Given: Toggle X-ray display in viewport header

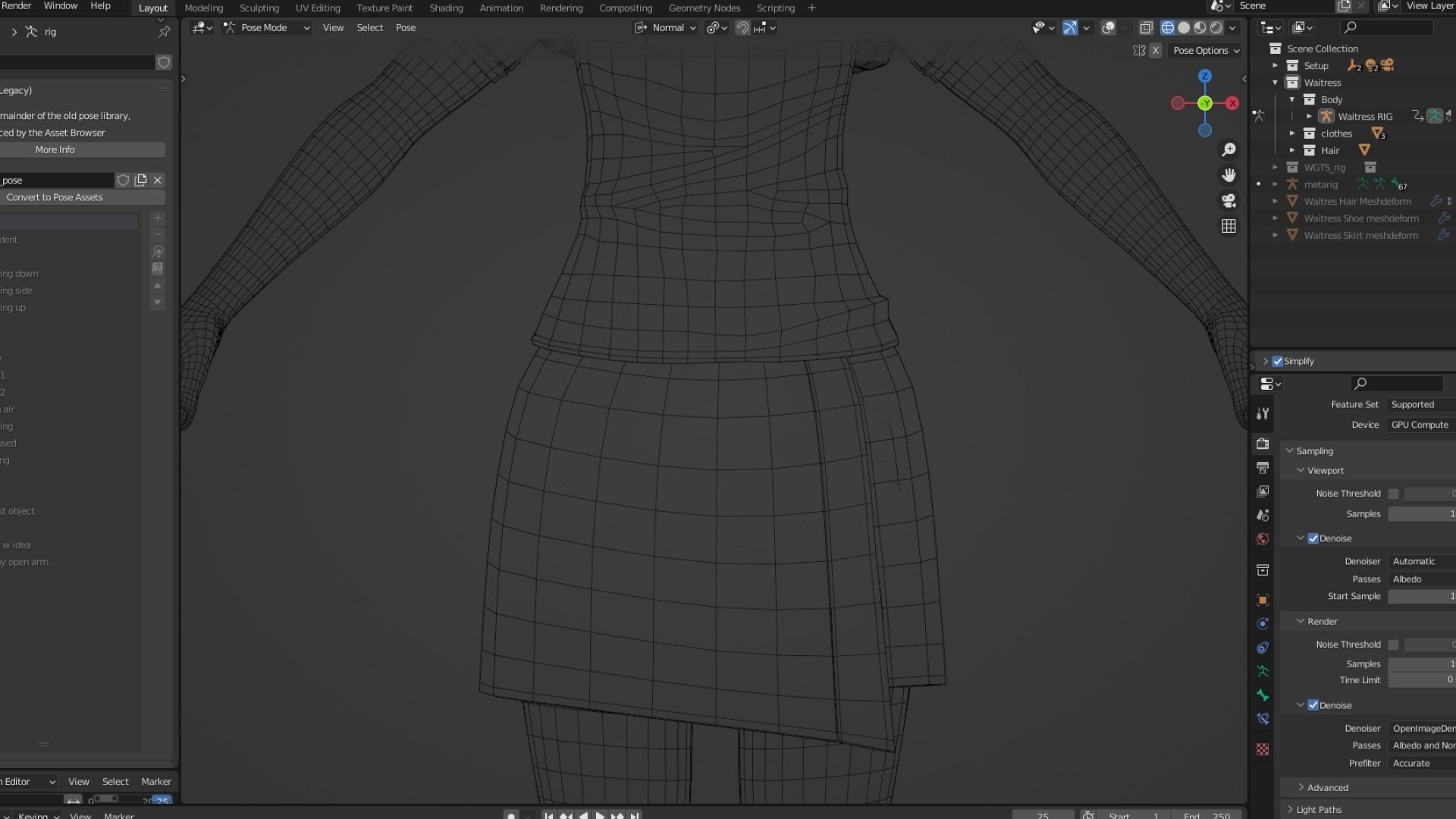Looking at the screenshot, I should (x=1146, y=28).
